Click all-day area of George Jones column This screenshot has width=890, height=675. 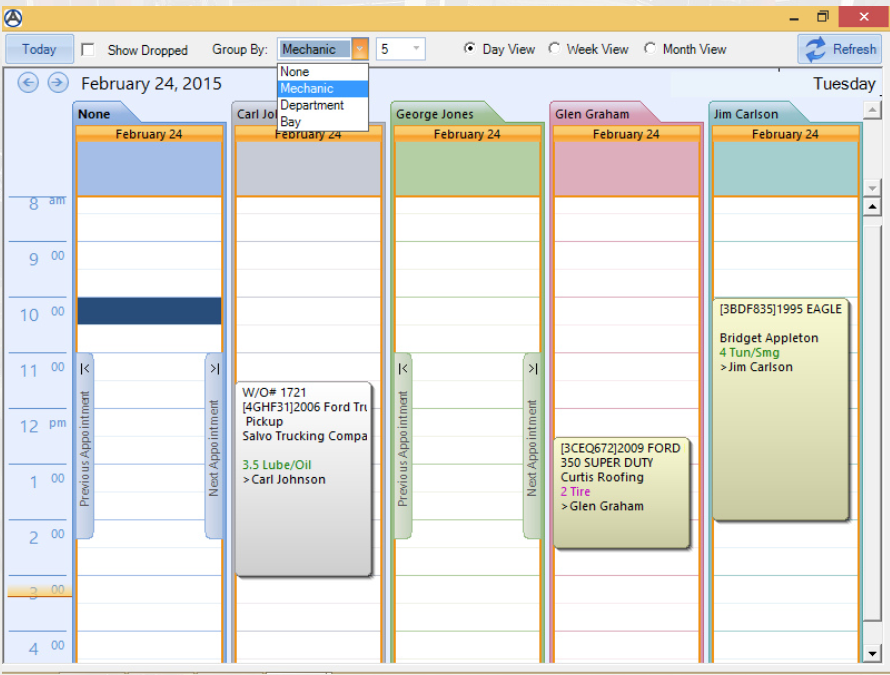(467, 169)
